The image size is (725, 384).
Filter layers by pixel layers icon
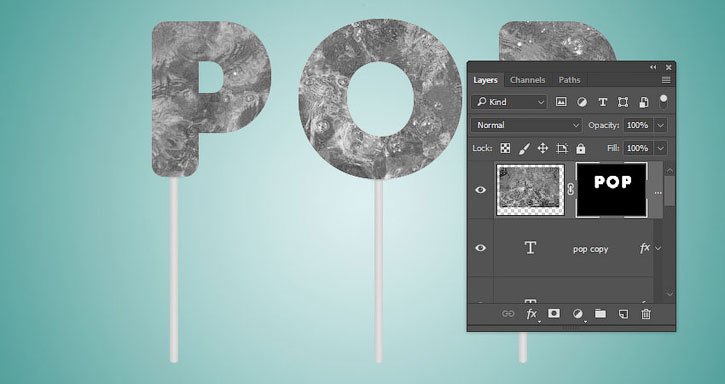tap(561, 102)
